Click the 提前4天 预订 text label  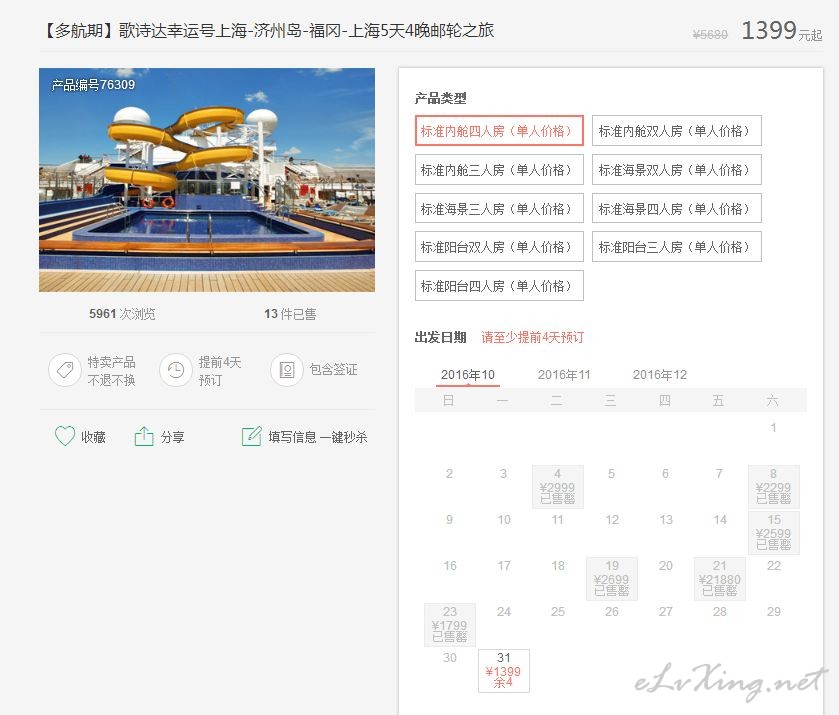click(x=220, y=371)
